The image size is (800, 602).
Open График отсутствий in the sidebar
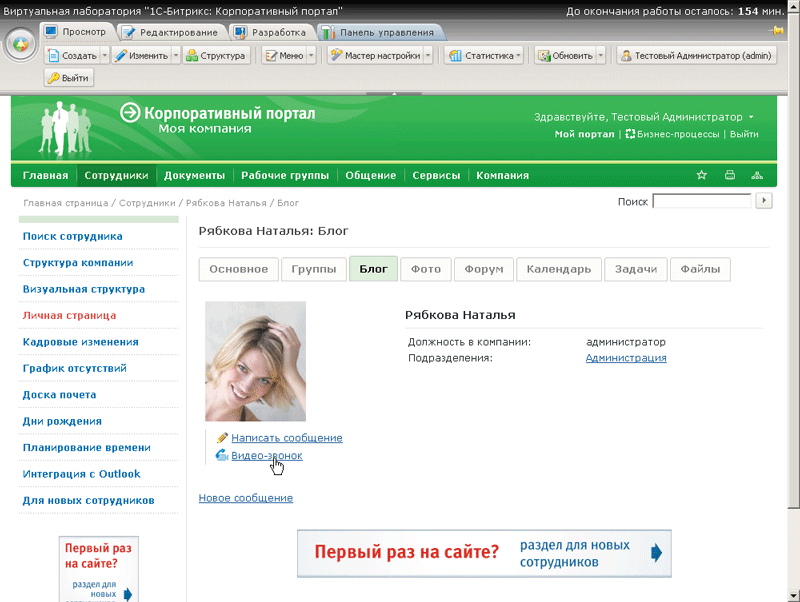[x=74, y=368]
